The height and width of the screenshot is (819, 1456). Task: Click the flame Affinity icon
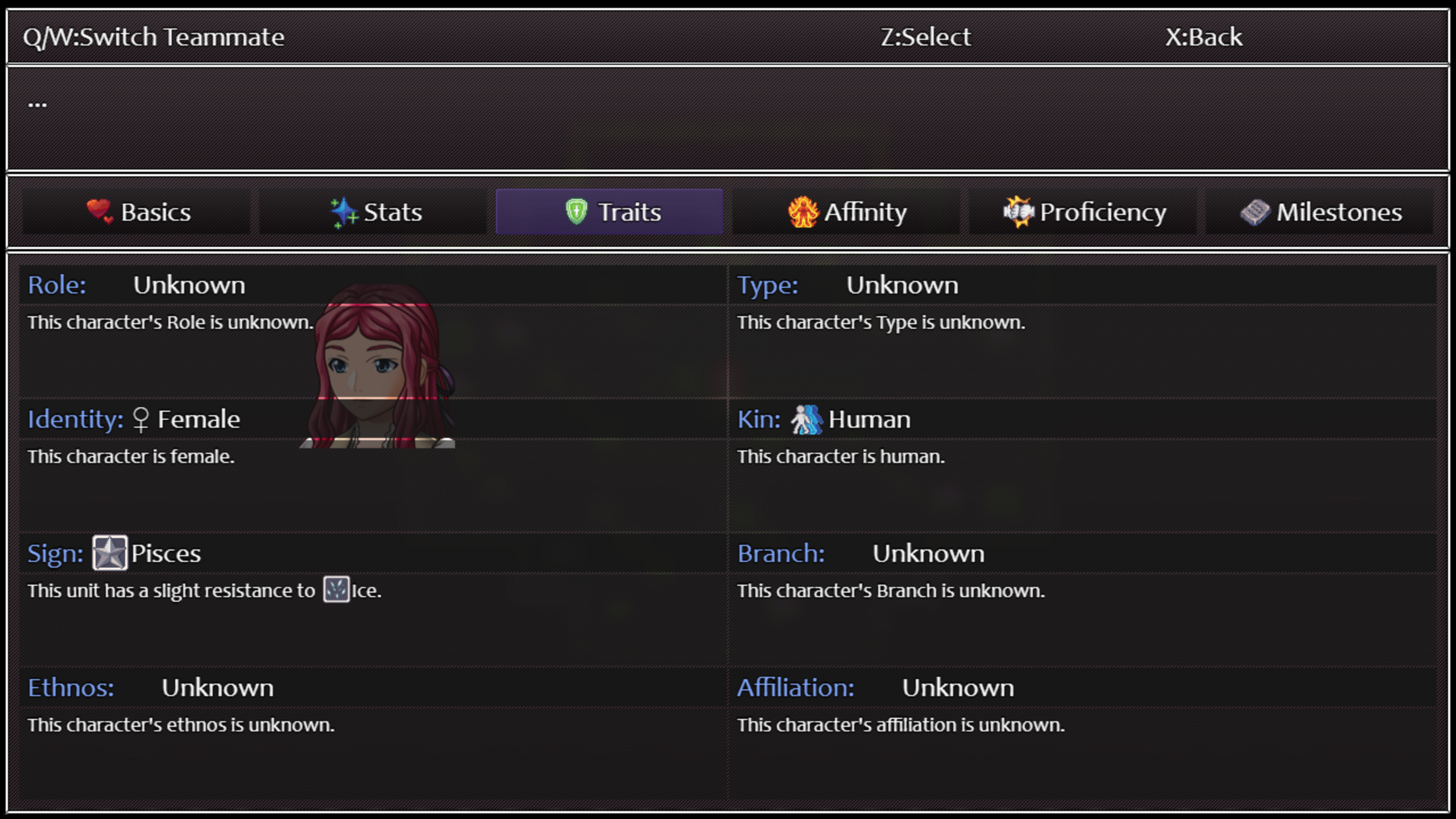point(803,212)
